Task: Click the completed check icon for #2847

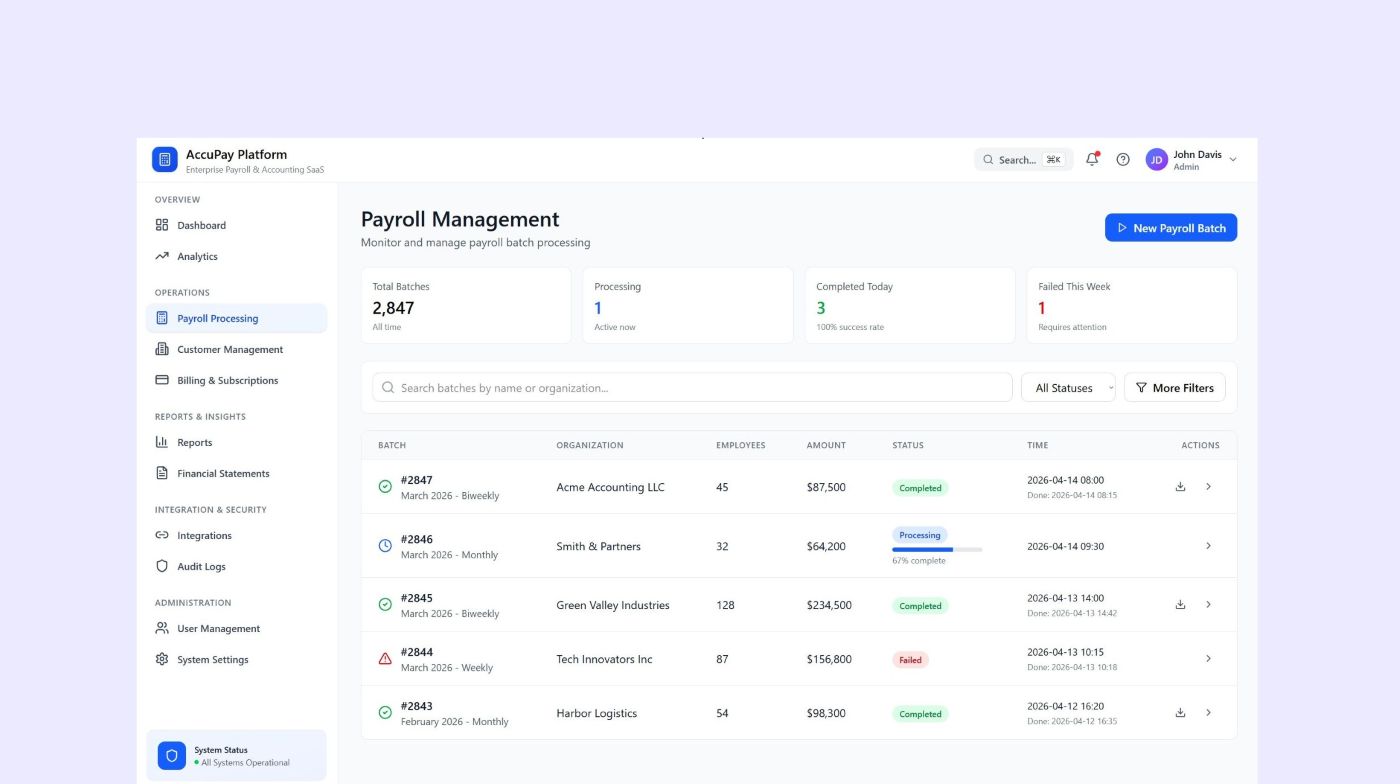Action: point(385,487)
